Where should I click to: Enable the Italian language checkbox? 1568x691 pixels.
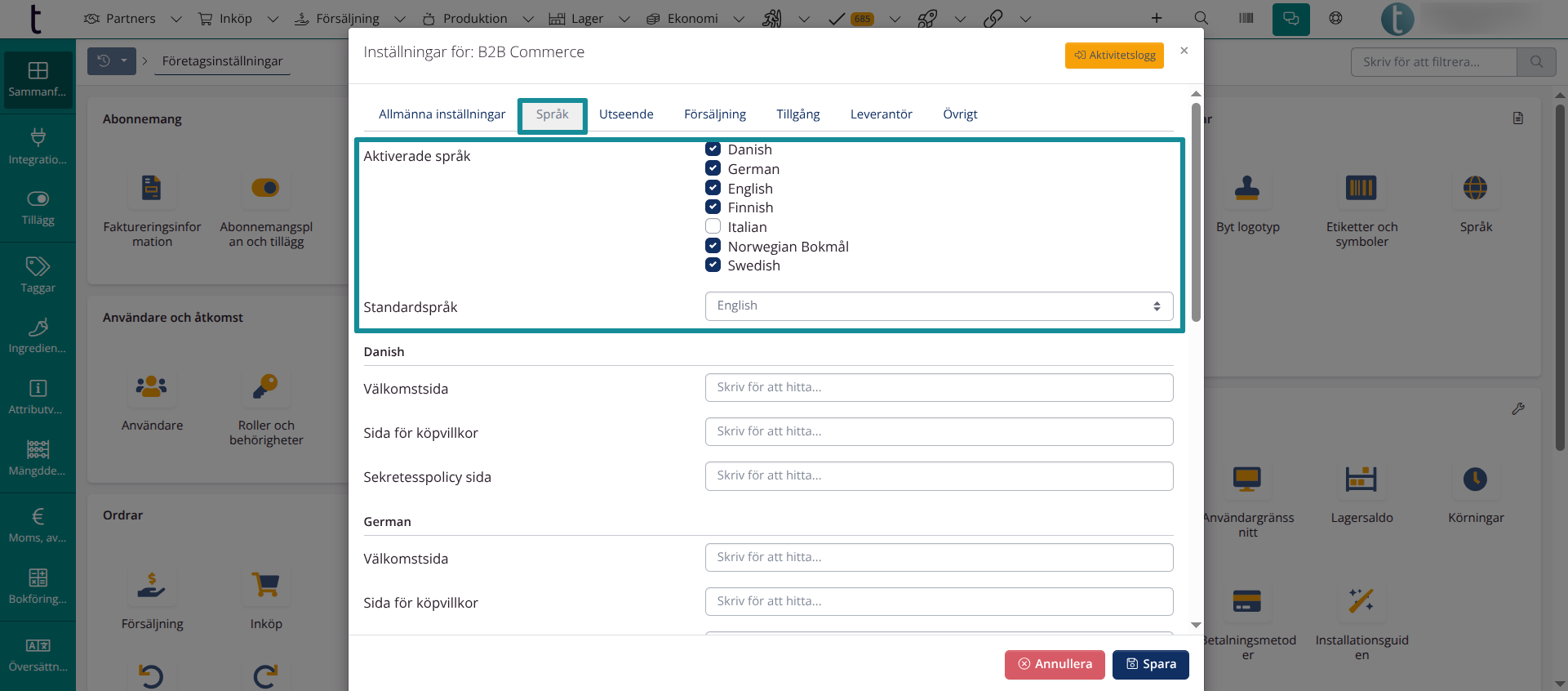[x=713, y=226]
